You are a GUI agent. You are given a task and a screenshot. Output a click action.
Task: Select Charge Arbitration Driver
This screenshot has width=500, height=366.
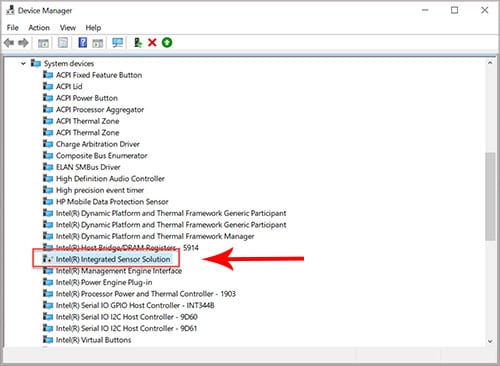pos(98,144)
